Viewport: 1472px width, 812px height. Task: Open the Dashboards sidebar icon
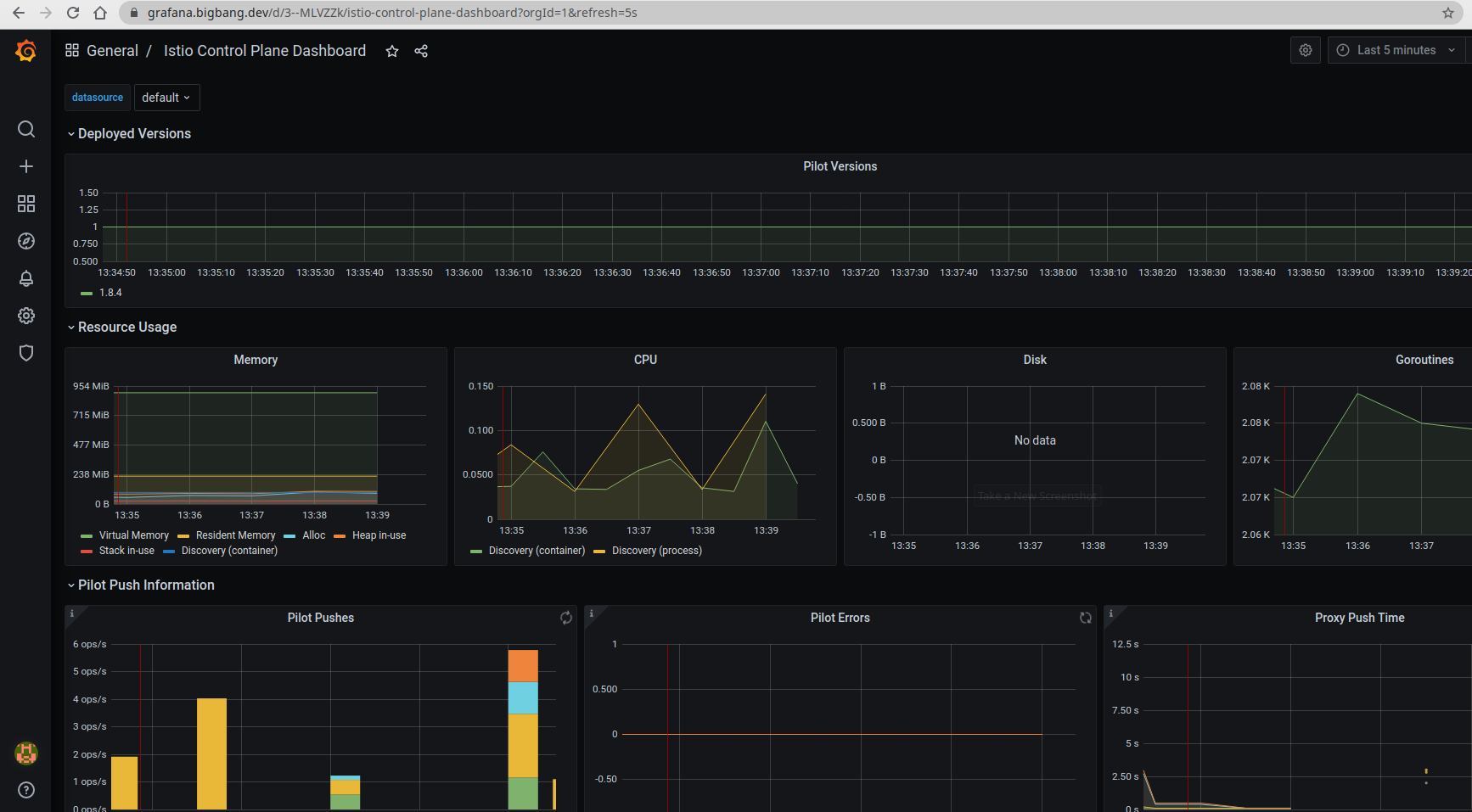pyautogui.click(x=26, y=204)
